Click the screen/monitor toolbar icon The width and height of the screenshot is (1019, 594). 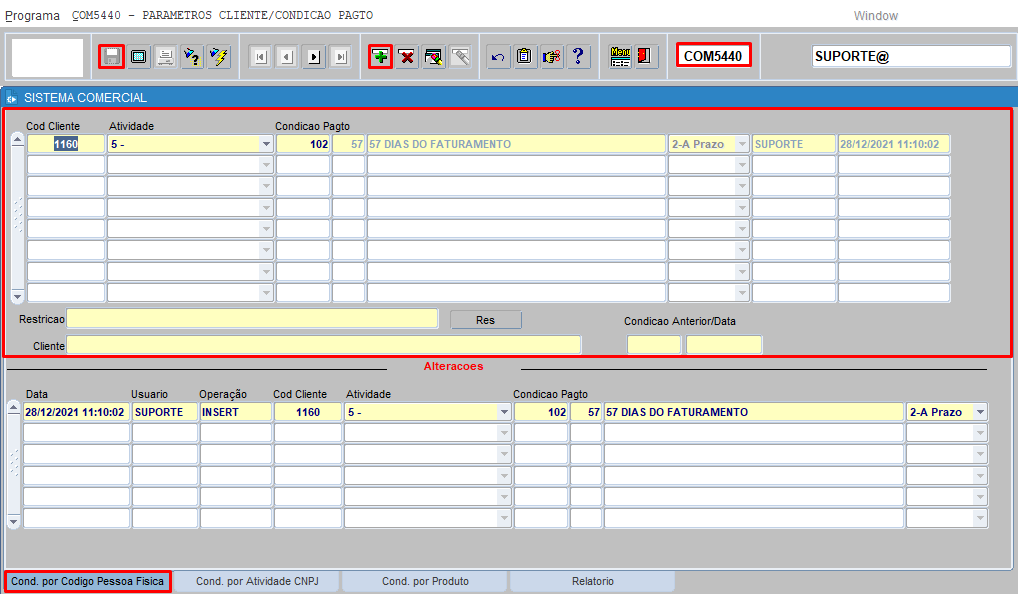pyautogui.click(x=138, y=57)
